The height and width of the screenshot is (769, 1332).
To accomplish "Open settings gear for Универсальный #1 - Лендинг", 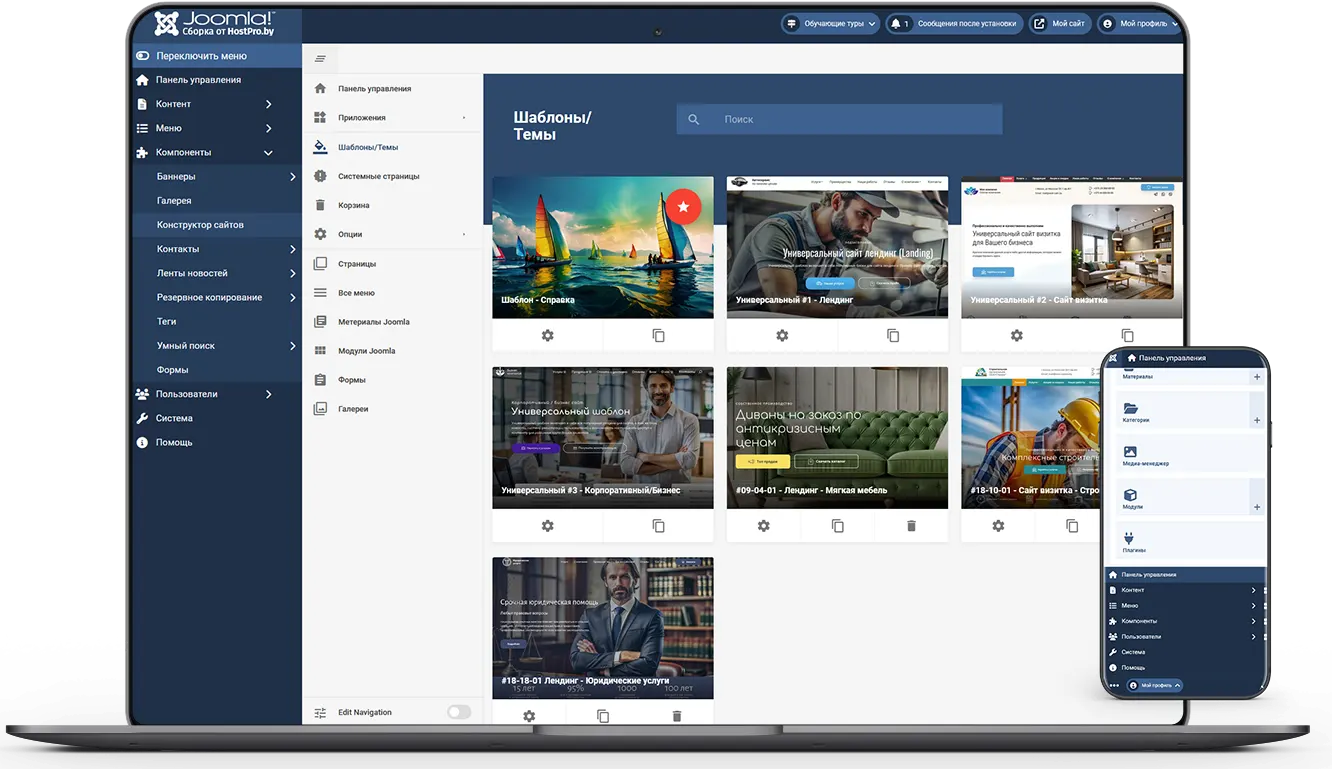I will pyautogui.click(x=782, y=336).
